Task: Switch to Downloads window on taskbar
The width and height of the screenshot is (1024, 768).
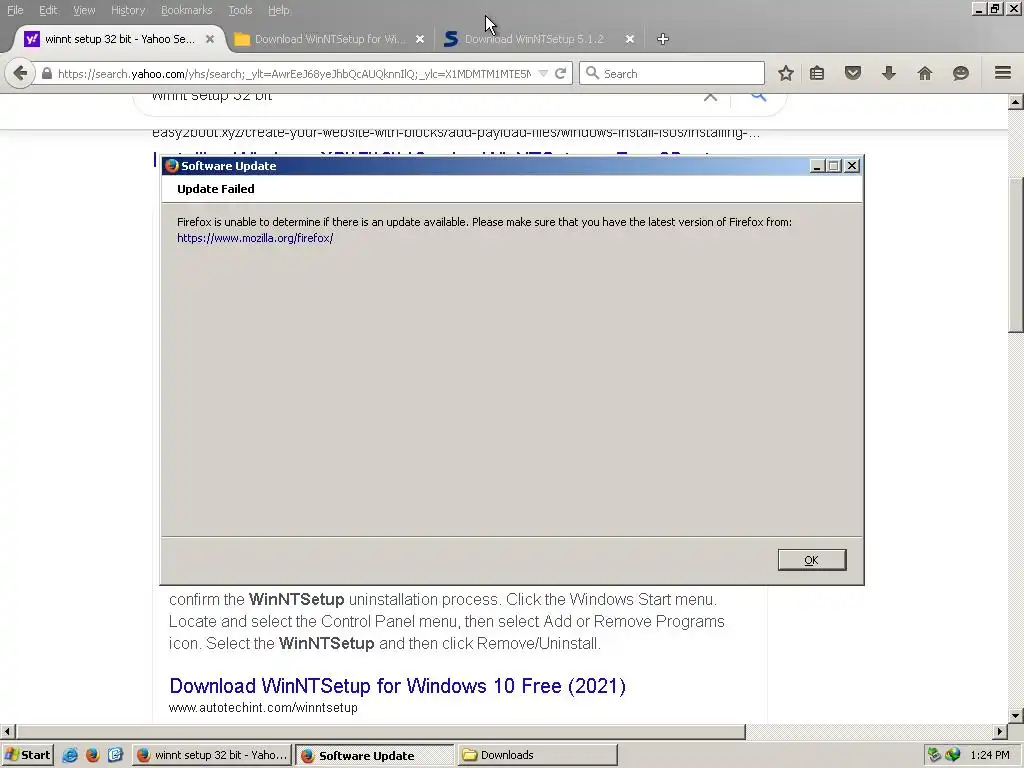Action: tap(537, 755)
